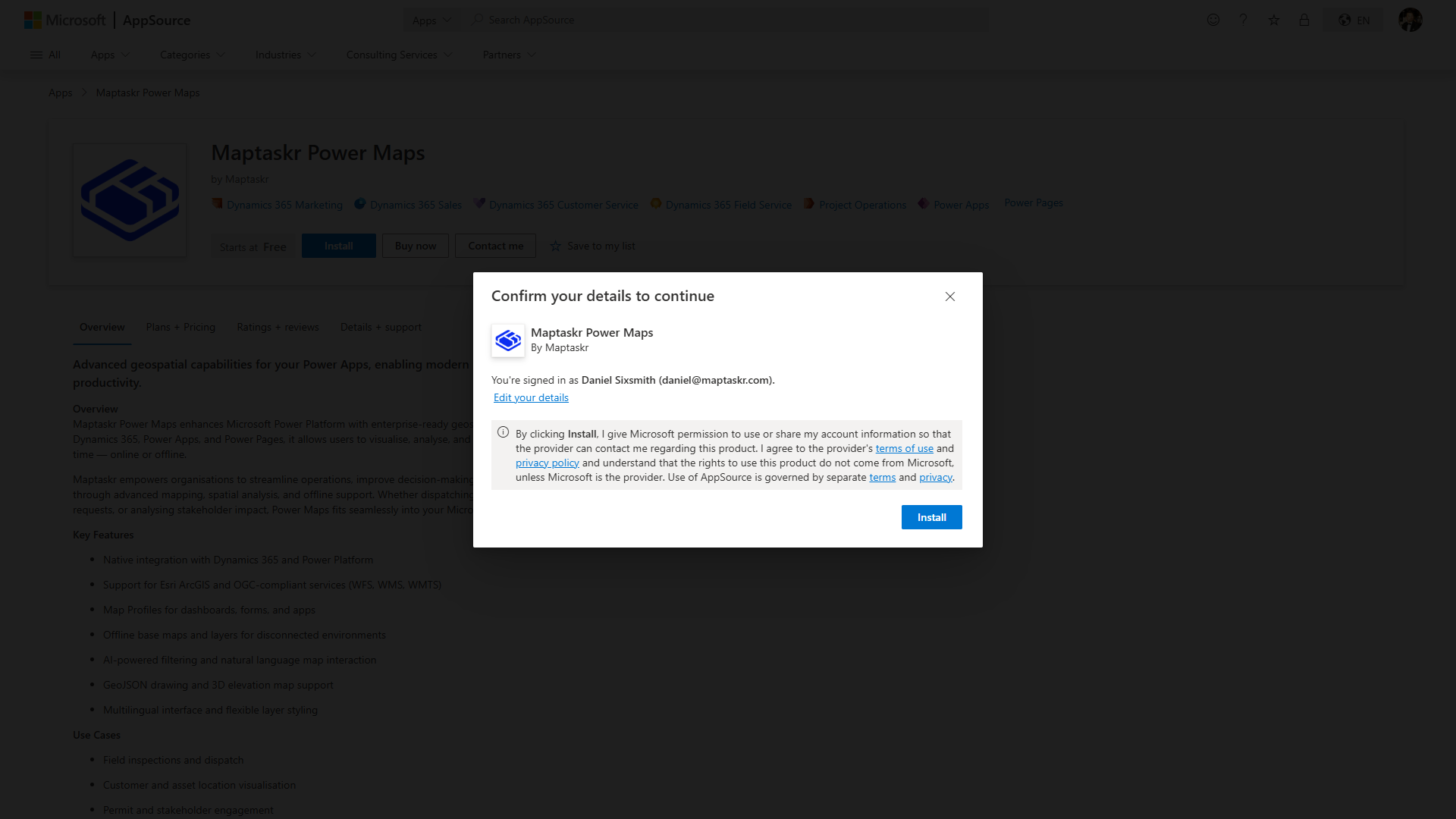This screenshot has width=1456, height=819.
Task: Open the hamburger All menu
Action: (45, 55)
